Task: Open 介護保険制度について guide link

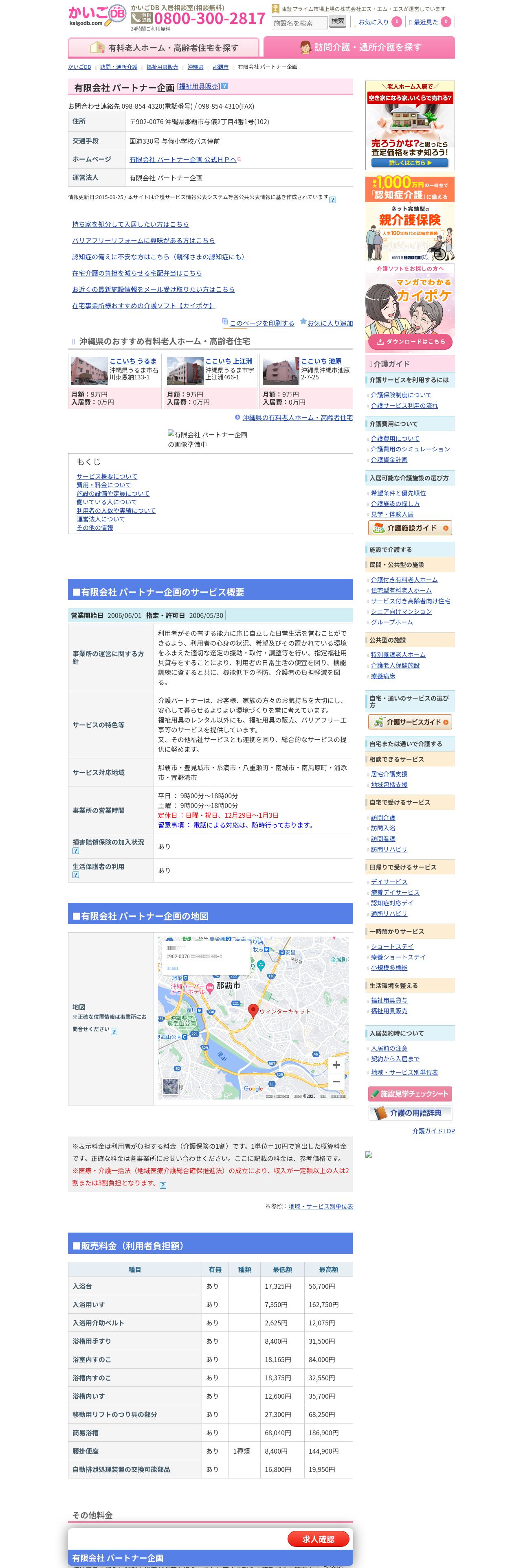Action: point(401,395)
